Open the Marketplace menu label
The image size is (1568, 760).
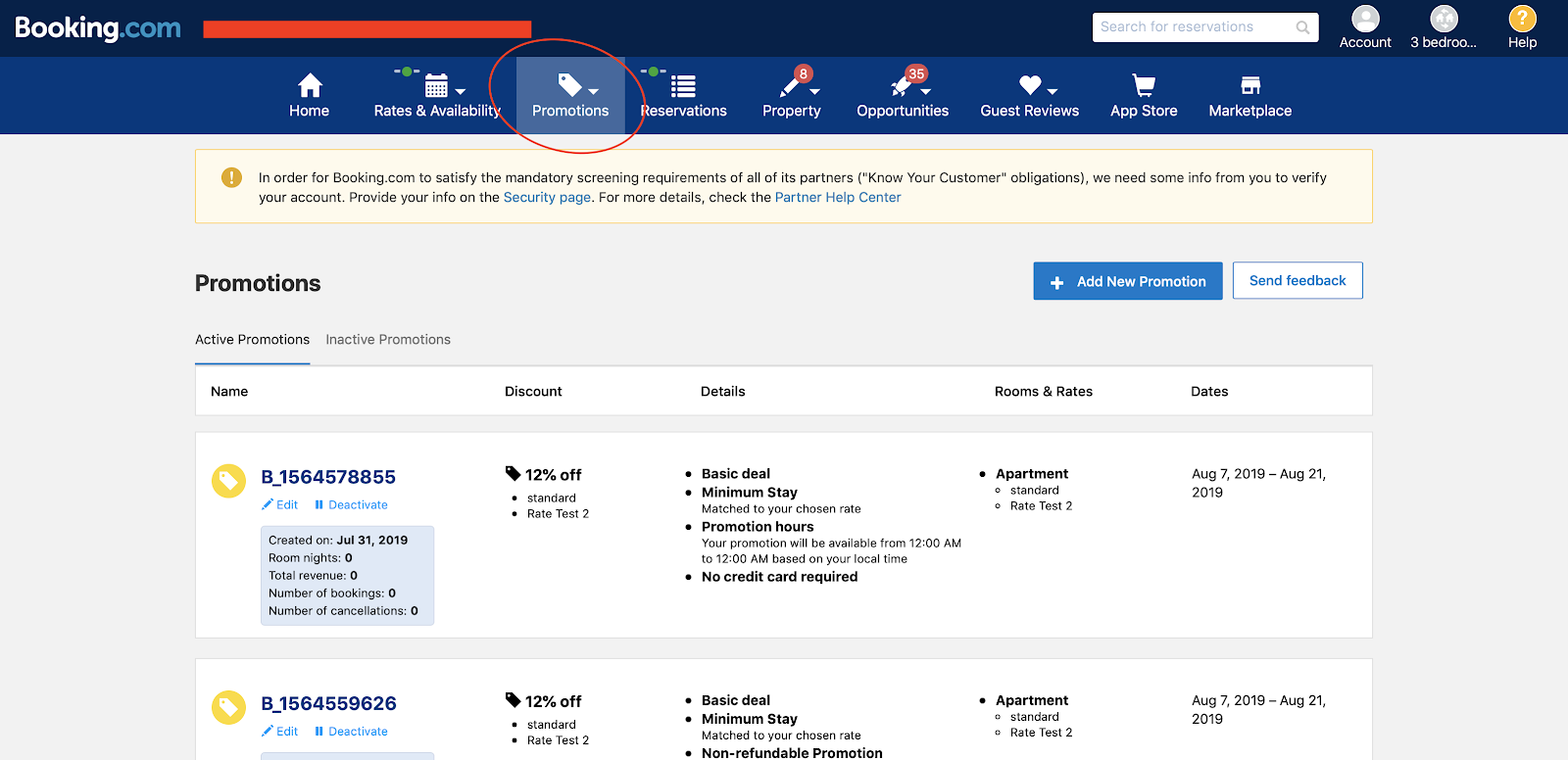(x=1250, y=111)
